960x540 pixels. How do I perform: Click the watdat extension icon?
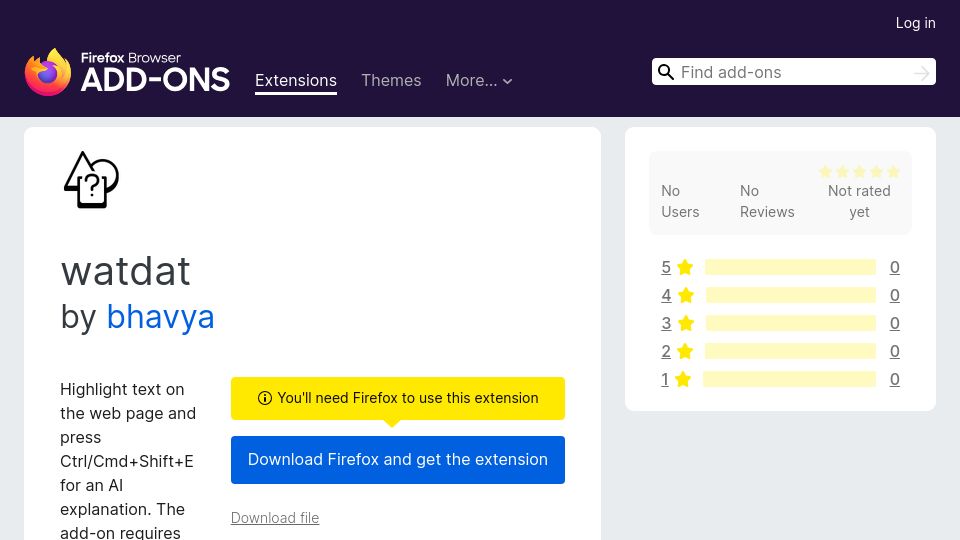click(x=91, y=180)
